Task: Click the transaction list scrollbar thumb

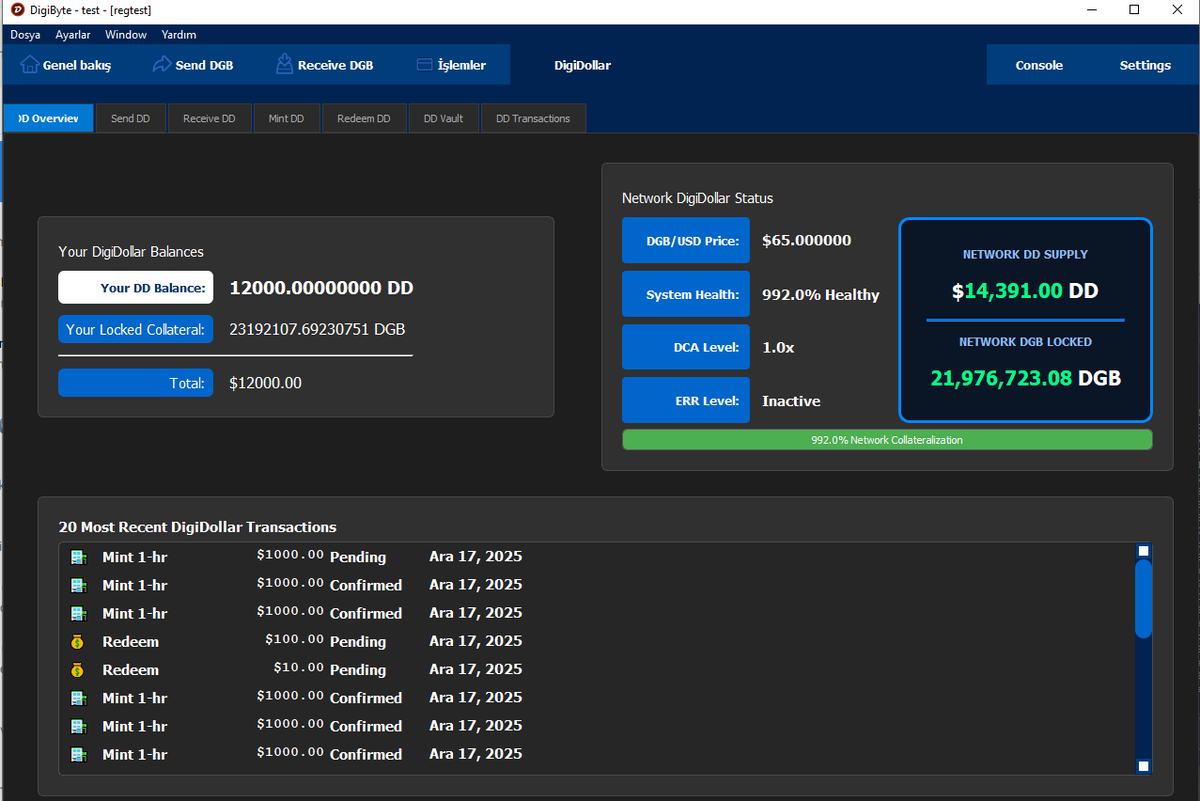Action: click(1143, 599)
